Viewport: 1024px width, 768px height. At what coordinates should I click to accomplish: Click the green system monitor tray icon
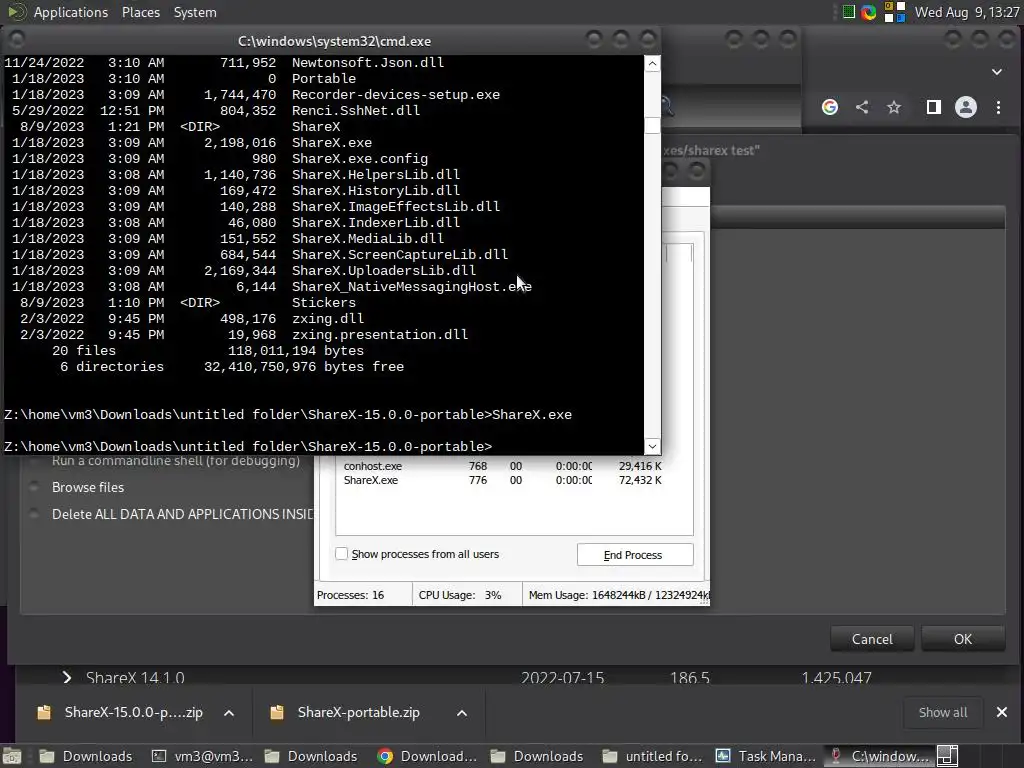click(848, 12)
